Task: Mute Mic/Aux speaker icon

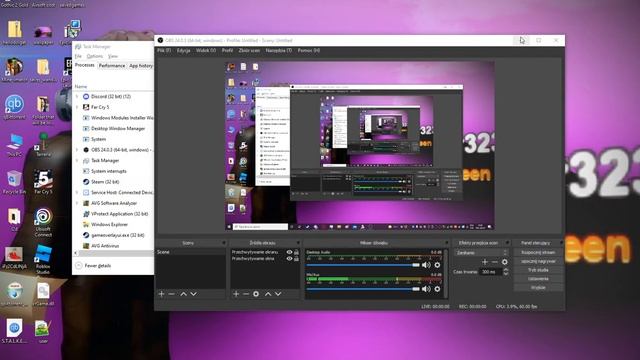Action: coord(426,289)
